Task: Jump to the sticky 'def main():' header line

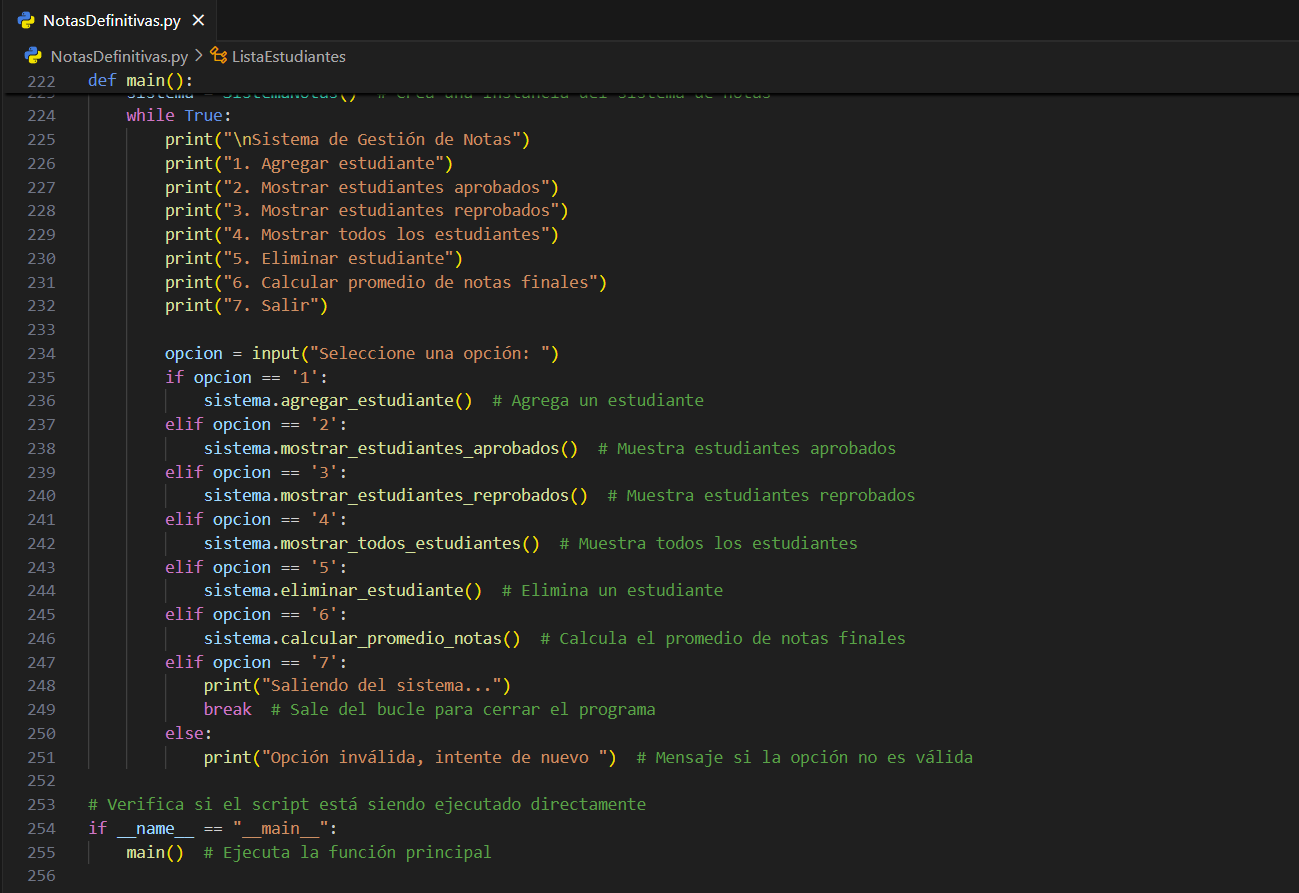Action: click(140, 80)
